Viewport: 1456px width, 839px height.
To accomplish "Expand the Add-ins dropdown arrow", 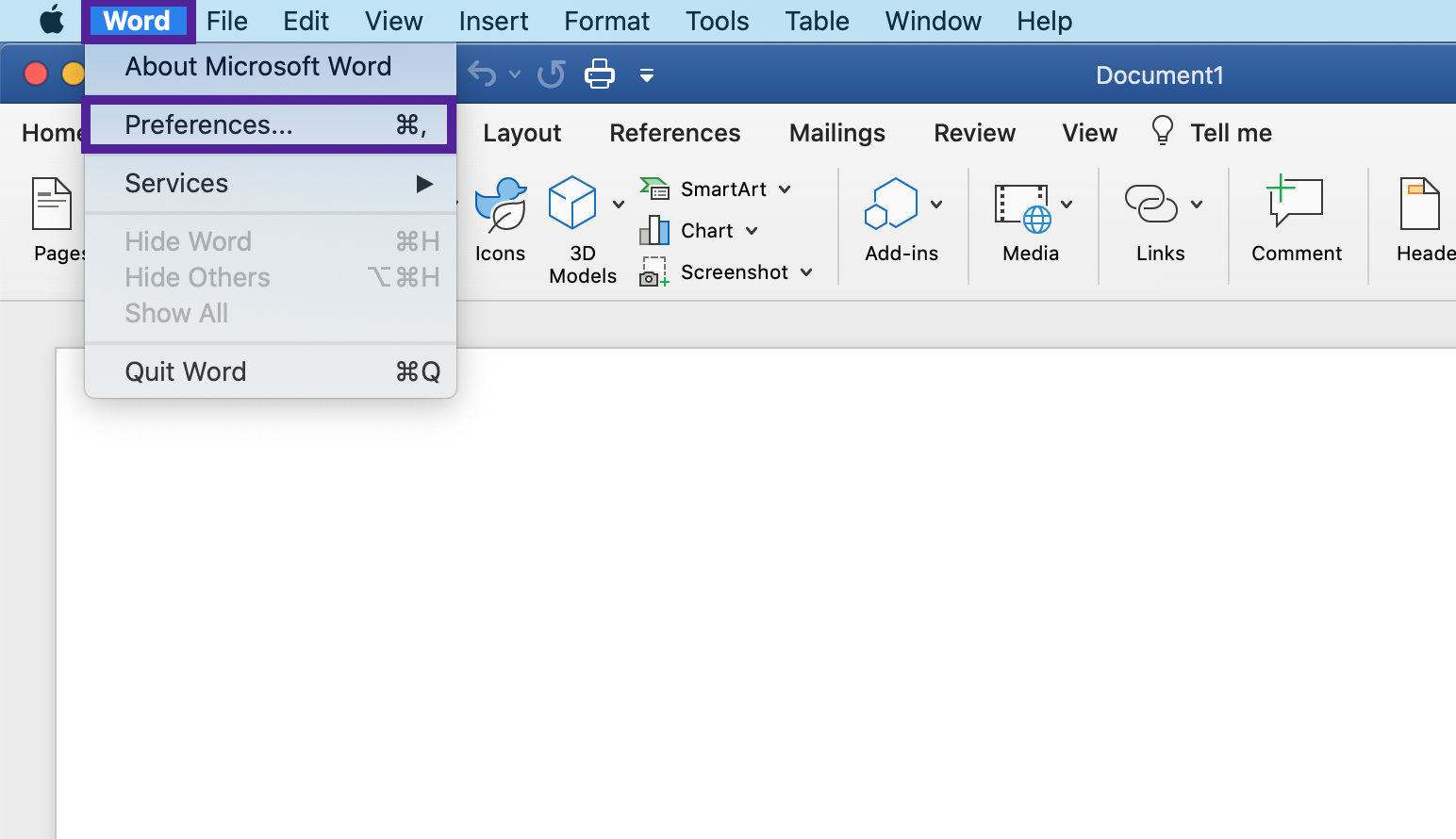I will coord(936,204).
